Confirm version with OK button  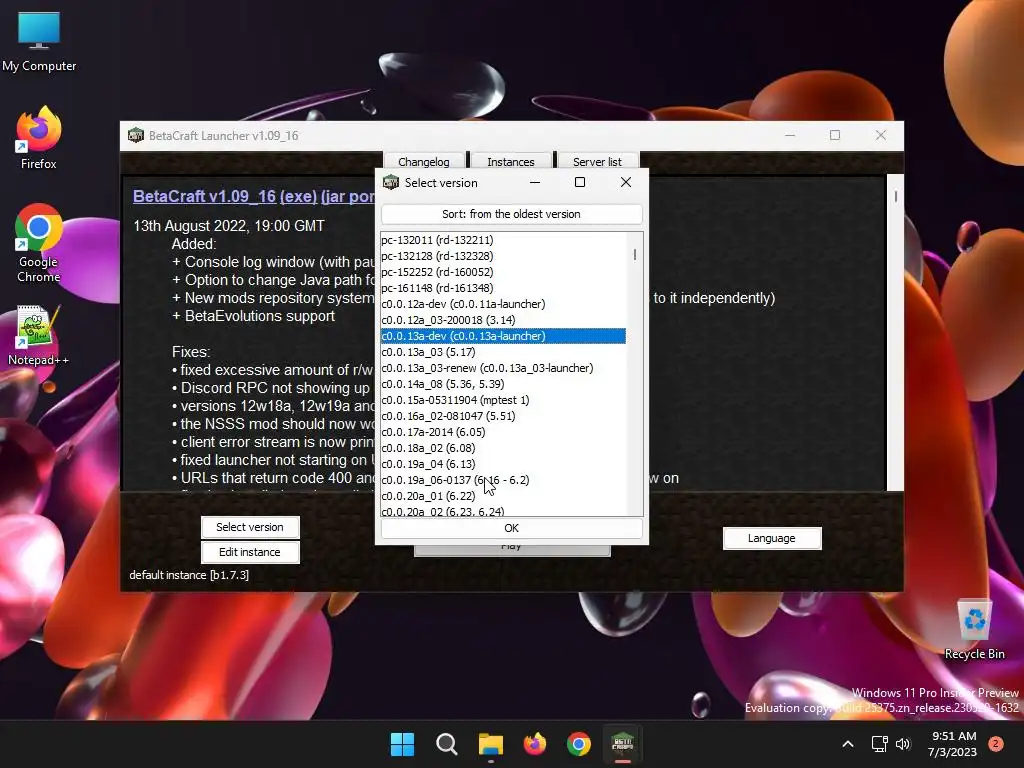(x=511, y=528)
